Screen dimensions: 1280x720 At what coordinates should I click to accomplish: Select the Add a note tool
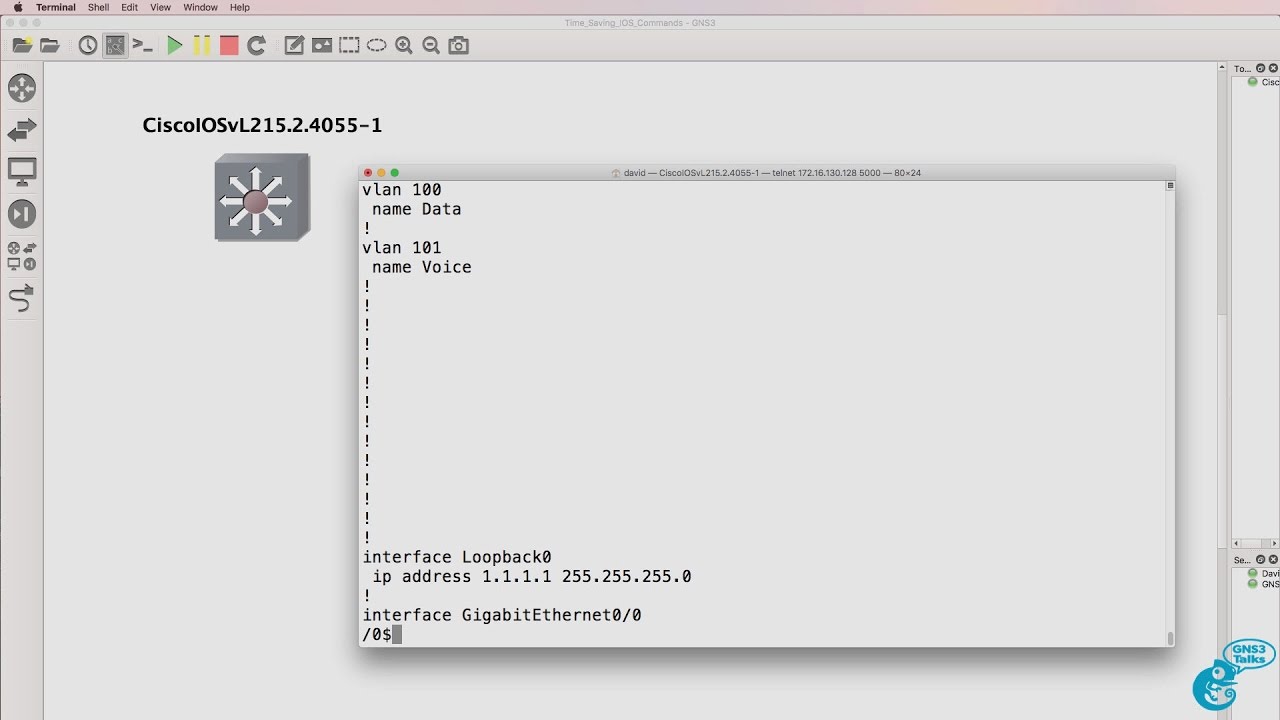click(294, 45)
